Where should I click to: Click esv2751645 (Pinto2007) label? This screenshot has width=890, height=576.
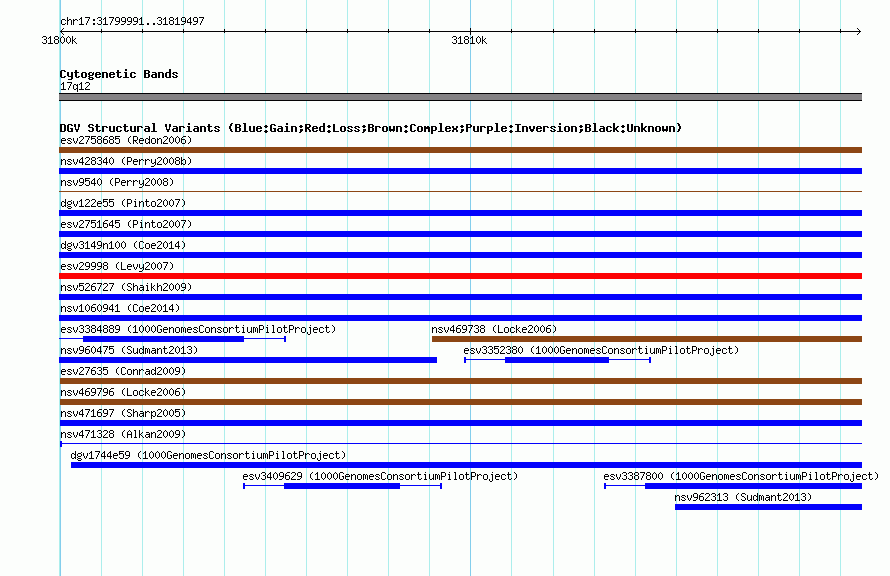[x=126, y=224]
